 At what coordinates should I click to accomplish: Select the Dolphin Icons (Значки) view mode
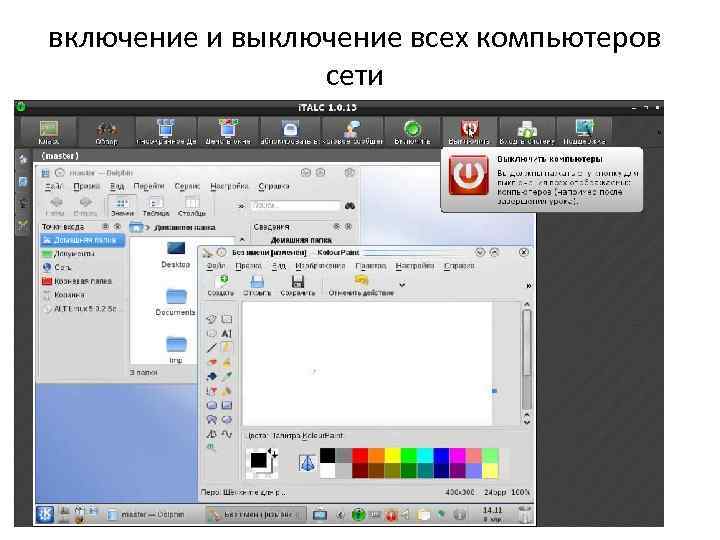tap(122, 206)
